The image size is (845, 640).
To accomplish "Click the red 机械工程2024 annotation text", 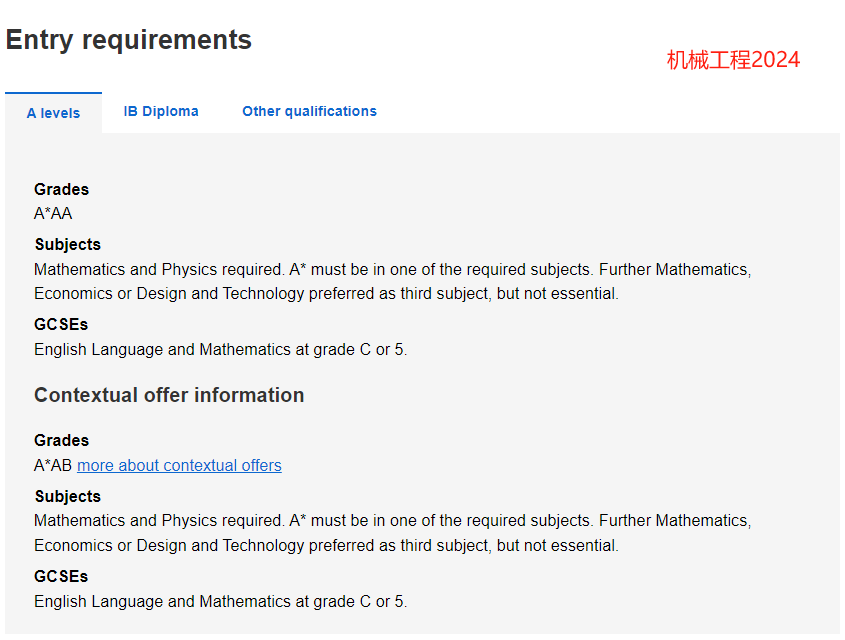I will tap(733, 60).
